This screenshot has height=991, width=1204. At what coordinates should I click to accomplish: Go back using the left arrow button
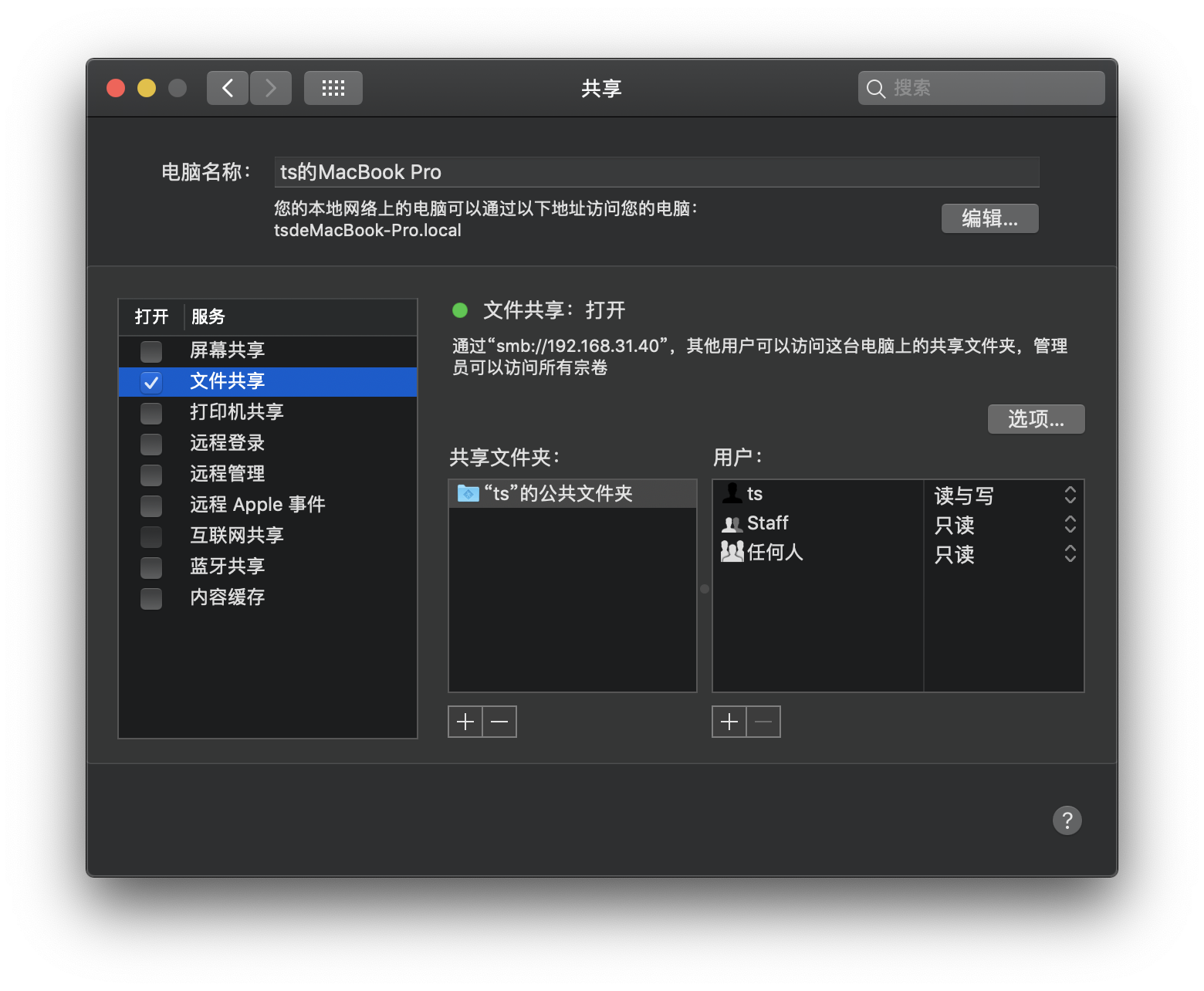coord(228,88)
